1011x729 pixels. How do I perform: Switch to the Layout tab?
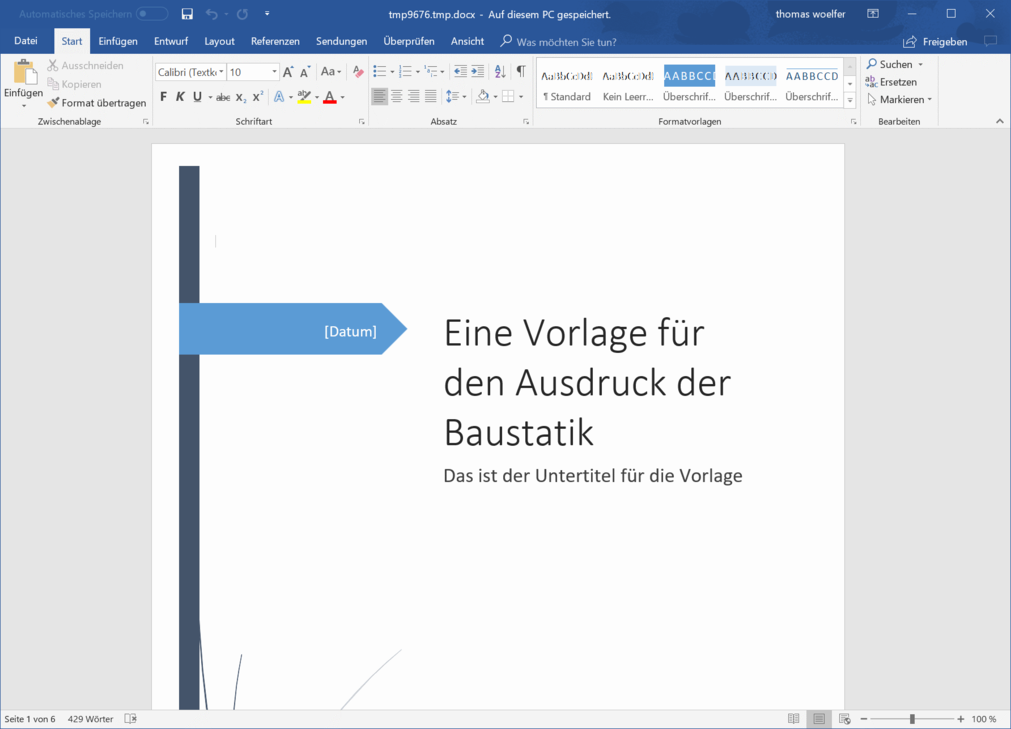point(219,41)
